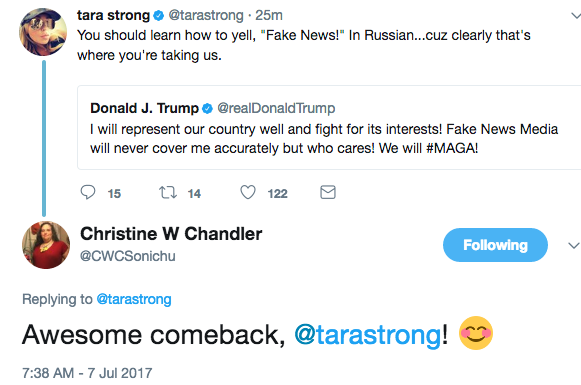Viewport: 581px width, 385px height.
Task: Expand options chevron beside Following button
Action: pyautogui.click(x=574, y=245)
